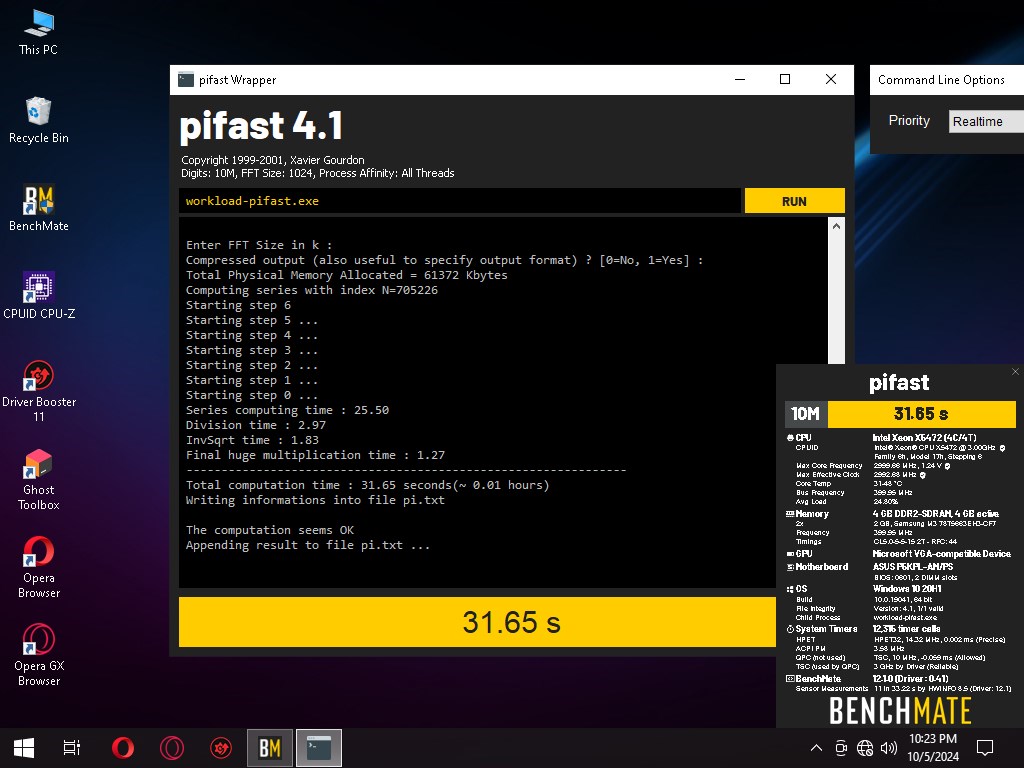The width and height of the screenshot is (1024, 768).
Task: Click the pifast Wrapper title bar icon
Action: click(185, 80)
